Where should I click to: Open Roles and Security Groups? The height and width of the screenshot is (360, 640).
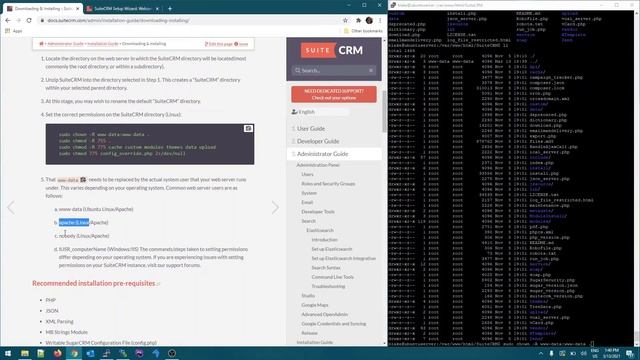point(328,184)
